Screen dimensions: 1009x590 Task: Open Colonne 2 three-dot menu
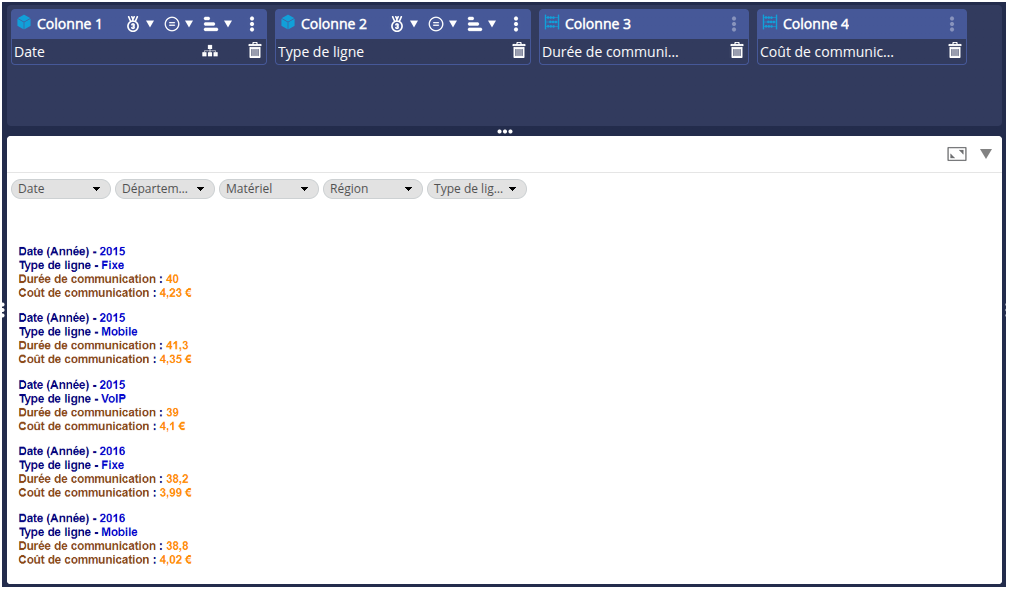516,24
